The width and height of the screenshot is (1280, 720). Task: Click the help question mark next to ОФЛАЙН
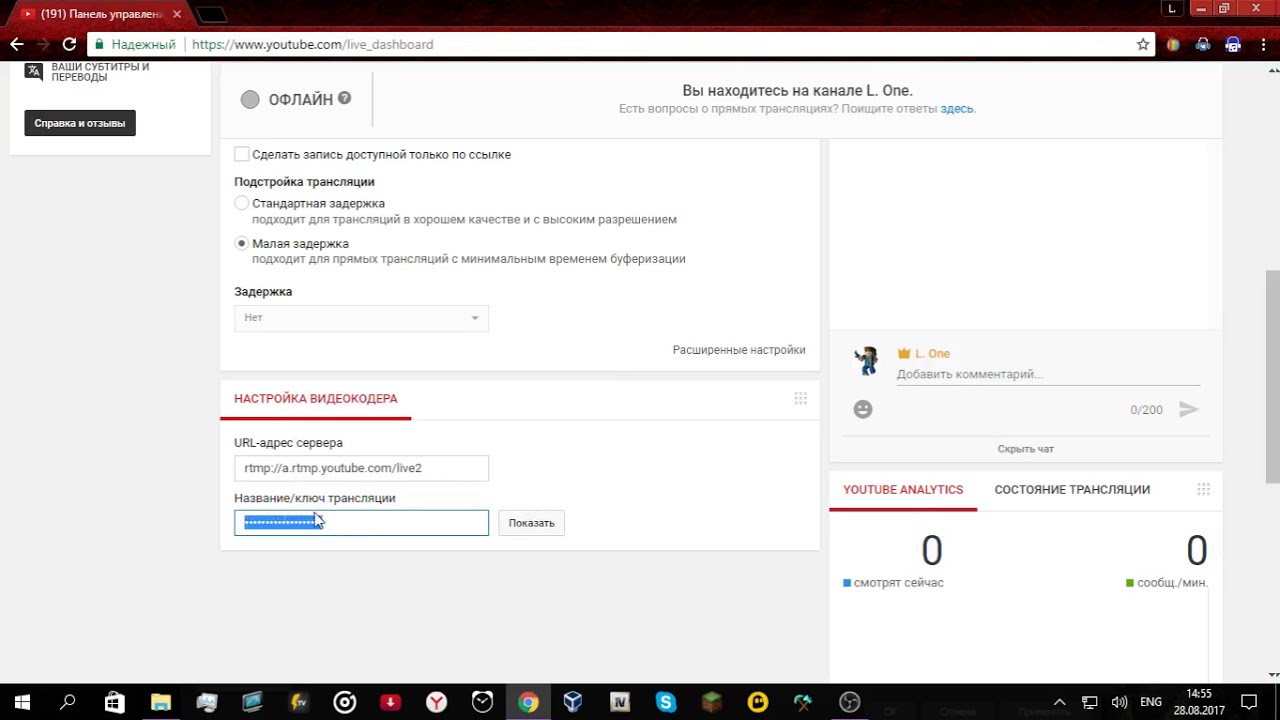pyautogui.click(x=344, y=98)
